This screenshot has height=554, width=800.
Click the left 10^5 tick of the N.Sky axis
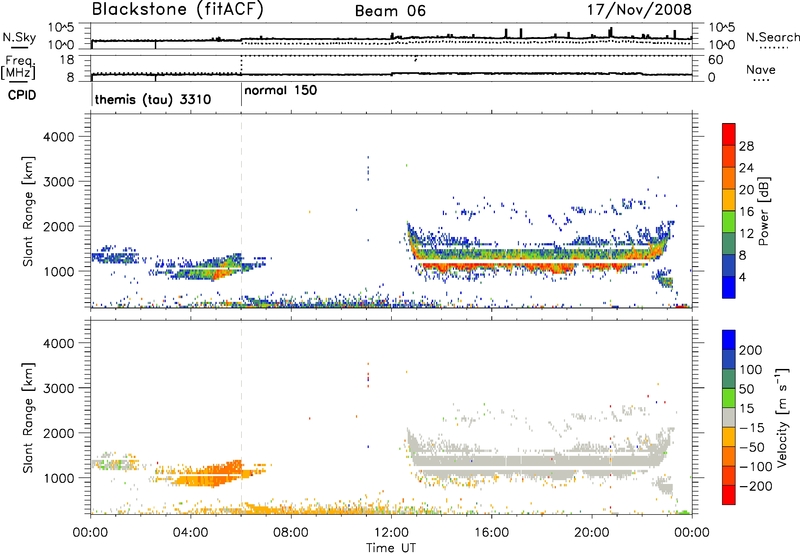pyautogui.click(x=61, y=28)
